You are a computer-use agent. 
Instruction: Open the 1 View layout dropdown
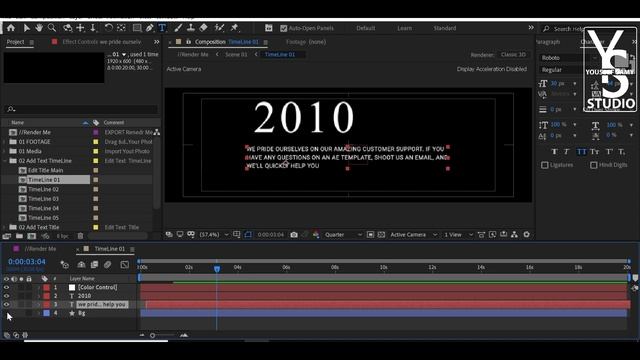[458, 235]
